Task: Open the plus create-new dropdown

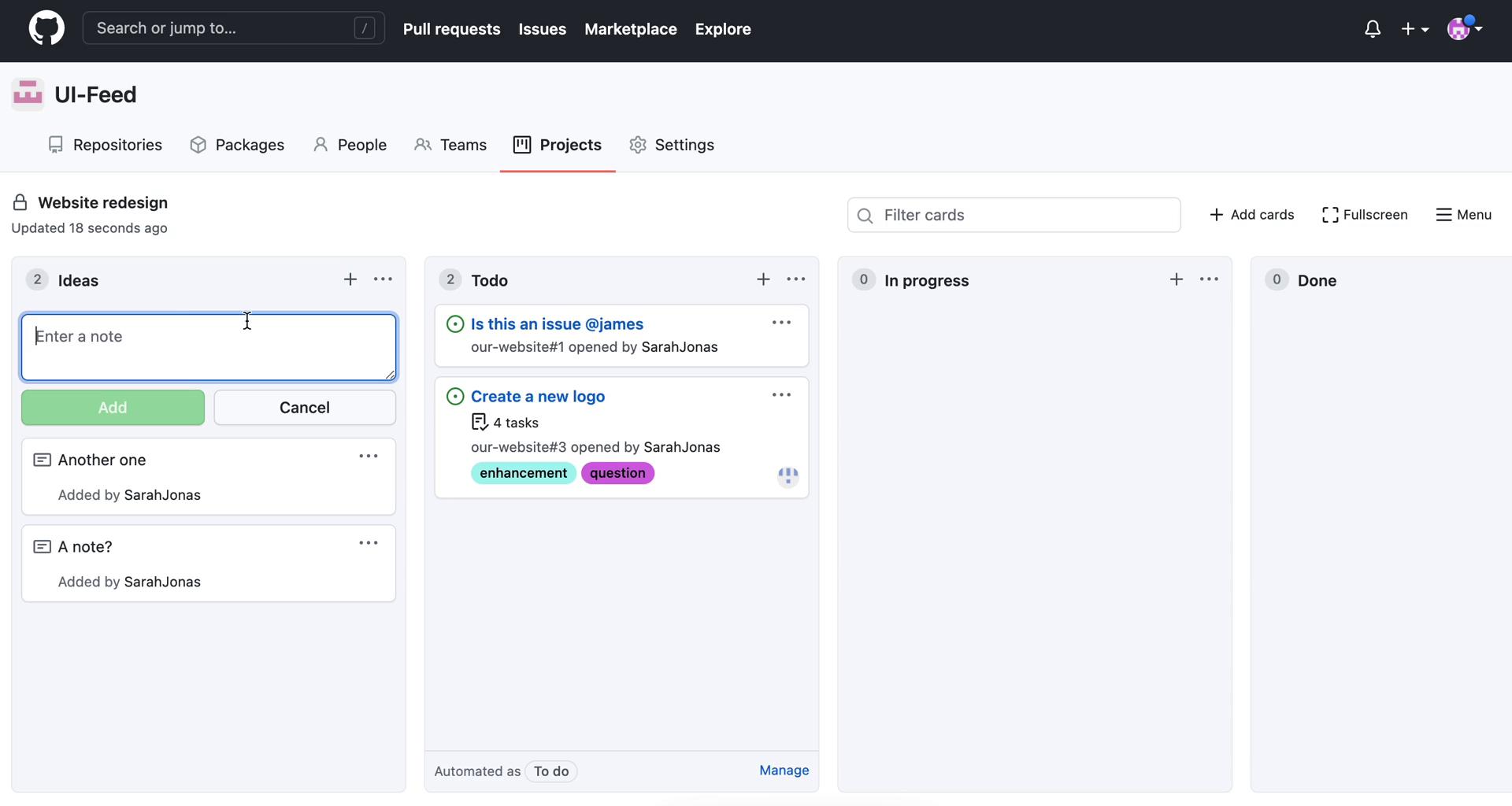Action: click(x=1415, y=29)
